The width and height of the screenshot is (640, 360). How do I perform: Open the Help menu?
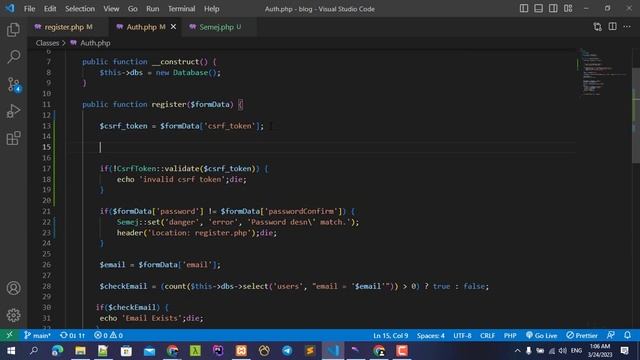pos(211,9)
